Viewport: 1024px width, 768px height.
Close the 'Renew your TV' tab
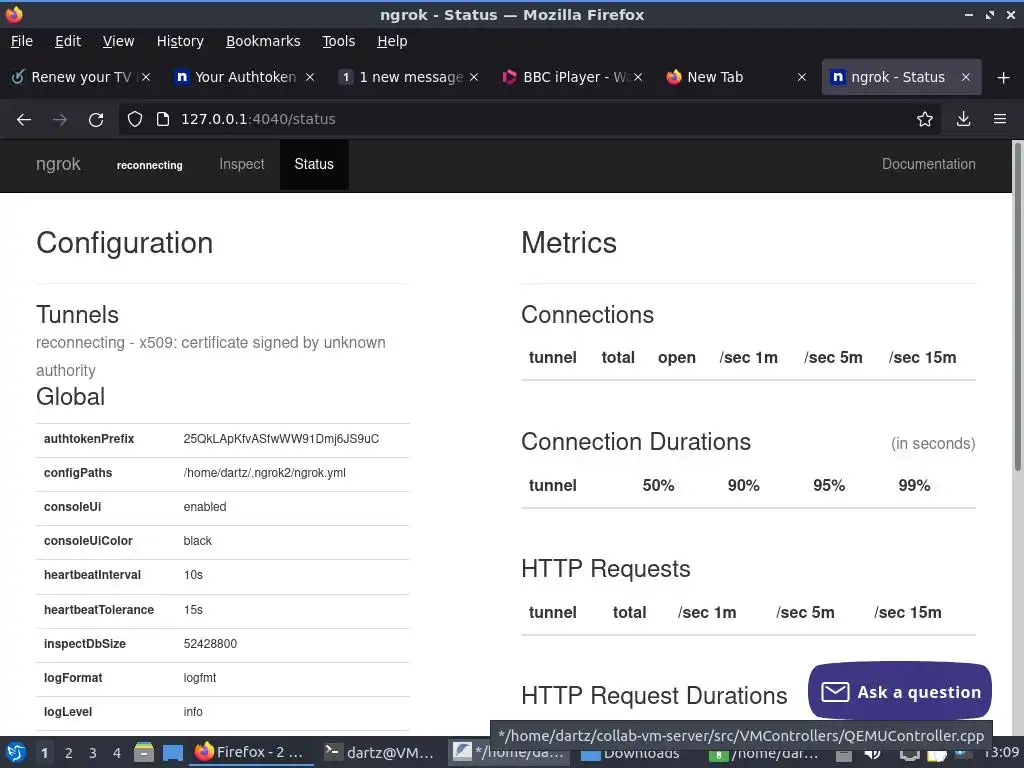[146, 77]
